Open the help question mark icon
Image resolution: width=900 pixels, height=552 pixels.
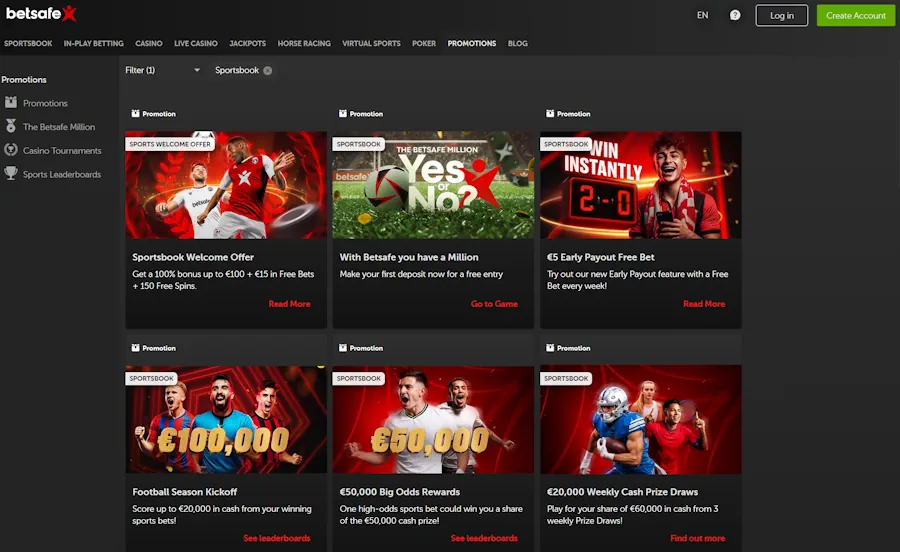pyautogui.click(x=735, y=15)
